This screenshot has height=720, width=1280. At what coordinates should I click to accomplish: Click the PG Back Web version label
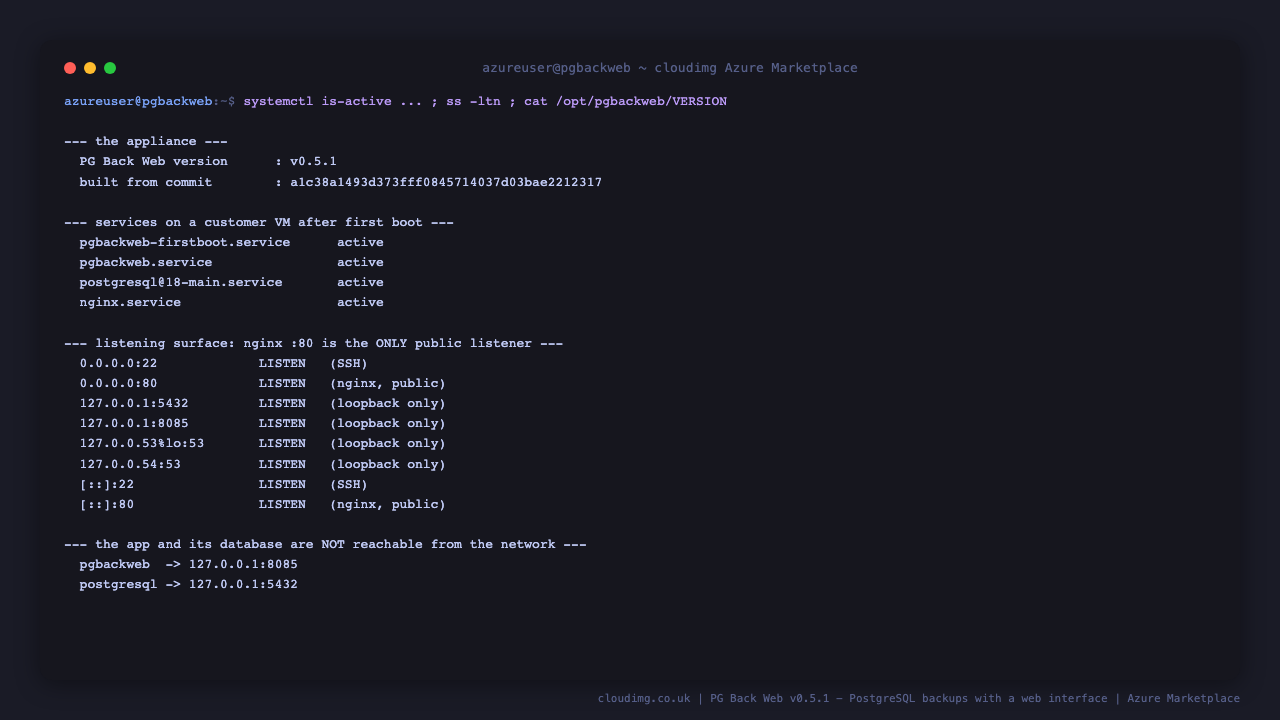pos(154,162)
